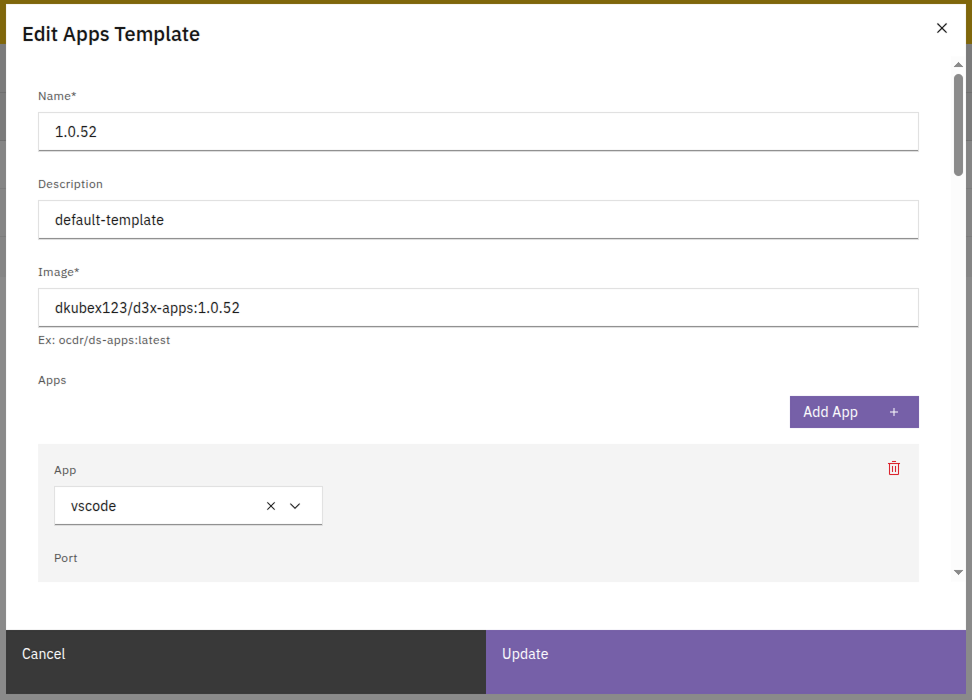Click the Image* field label
This screenshot has width=972, height=700.
58,272
